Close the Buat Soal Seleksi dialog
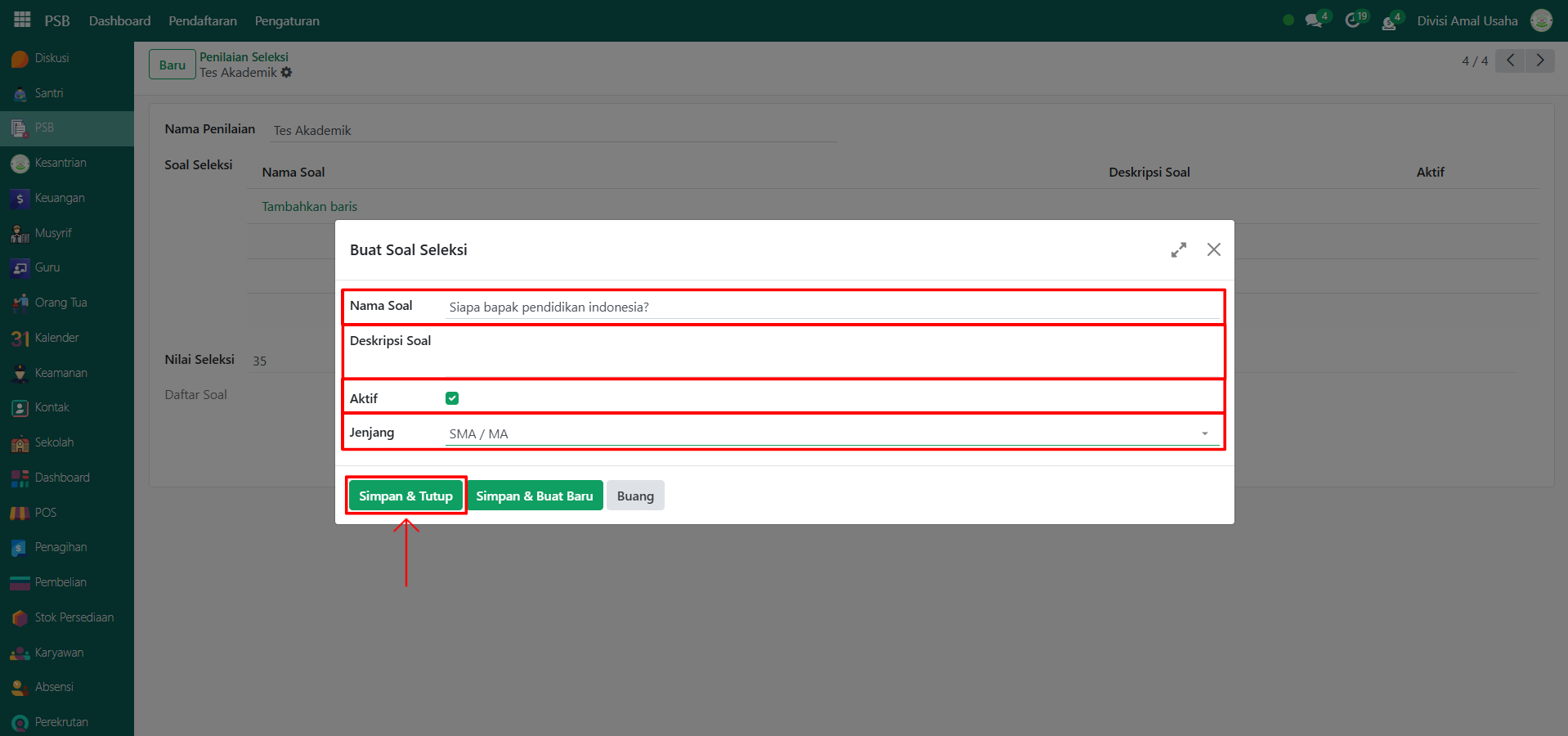Viewport: 1568px width, 736px height. tap(1214, 250)
